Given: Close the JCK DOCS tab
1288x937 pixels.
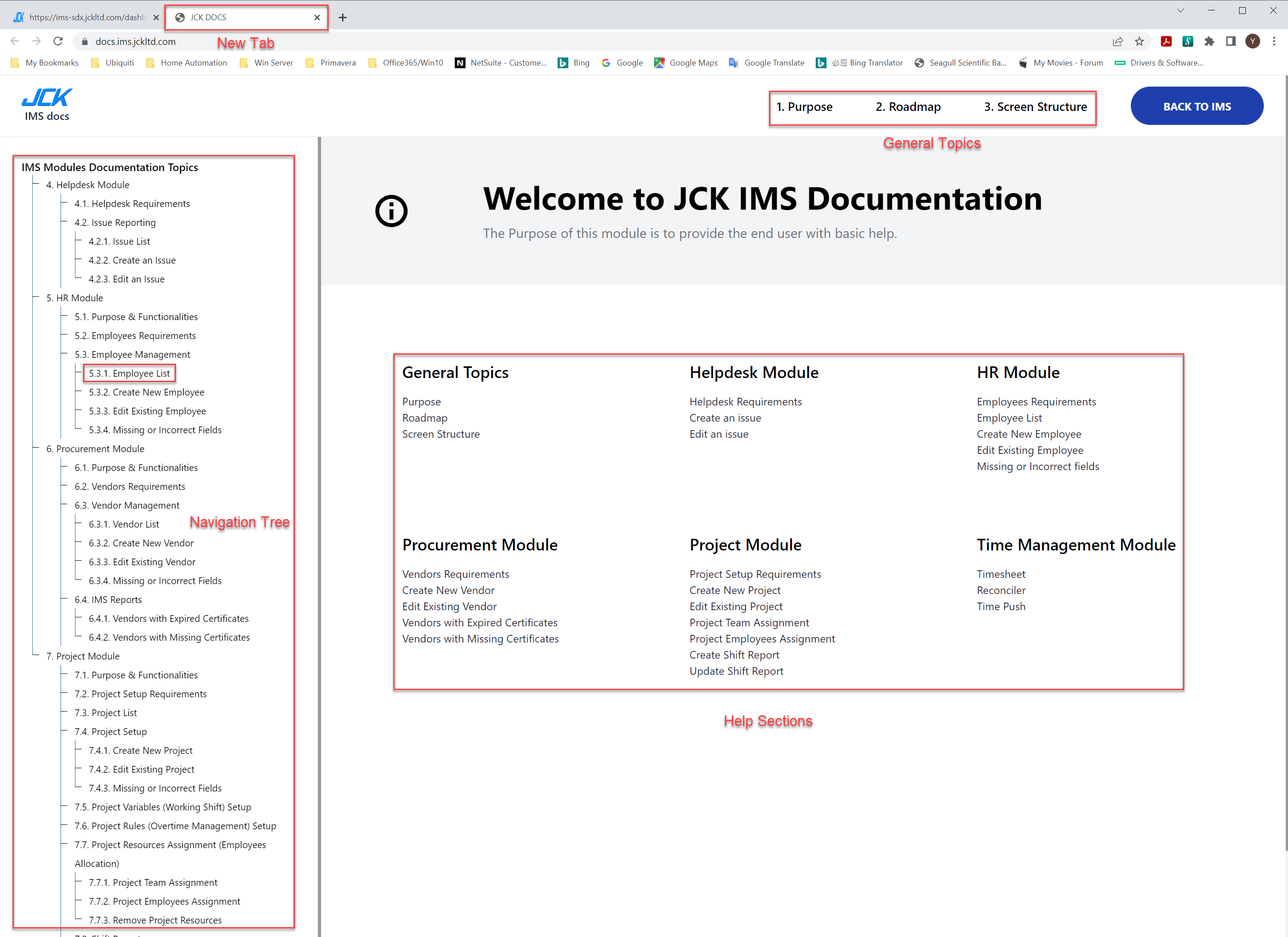Looking at the screenshot, I should pyautogui.click(x=317, y=18).
